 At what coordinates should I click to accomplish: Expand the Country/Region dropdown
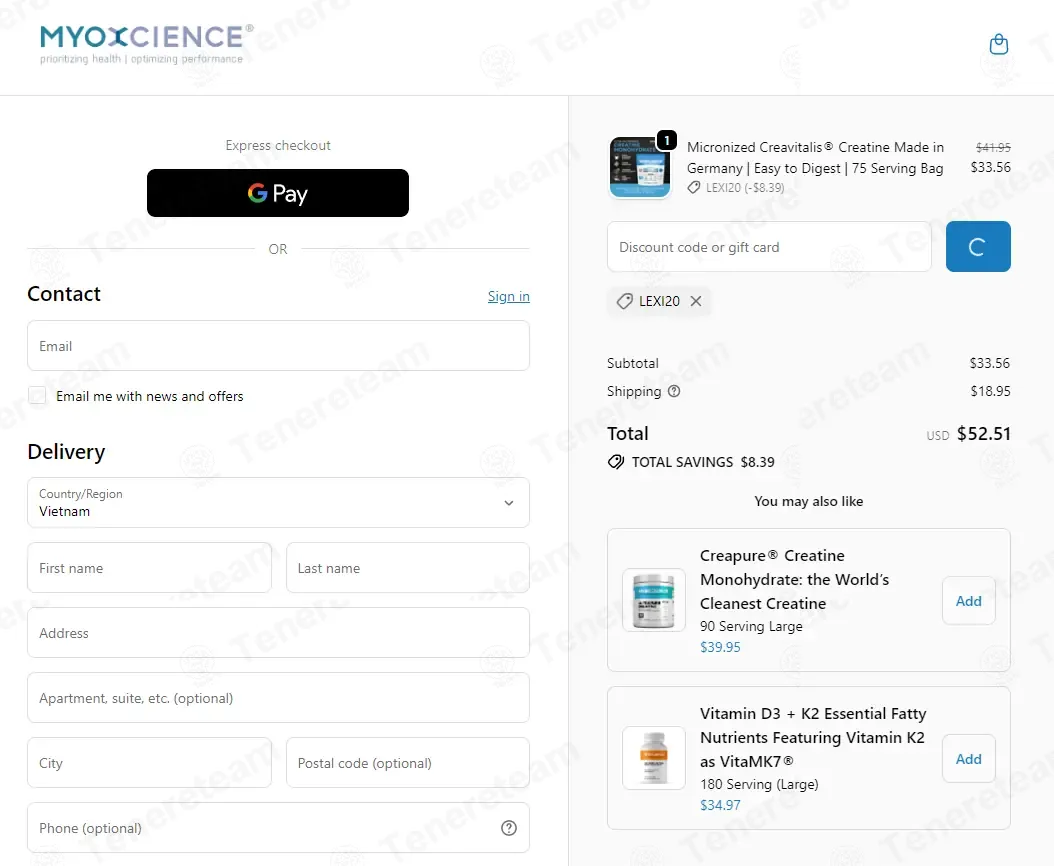[x=278, y=502]
